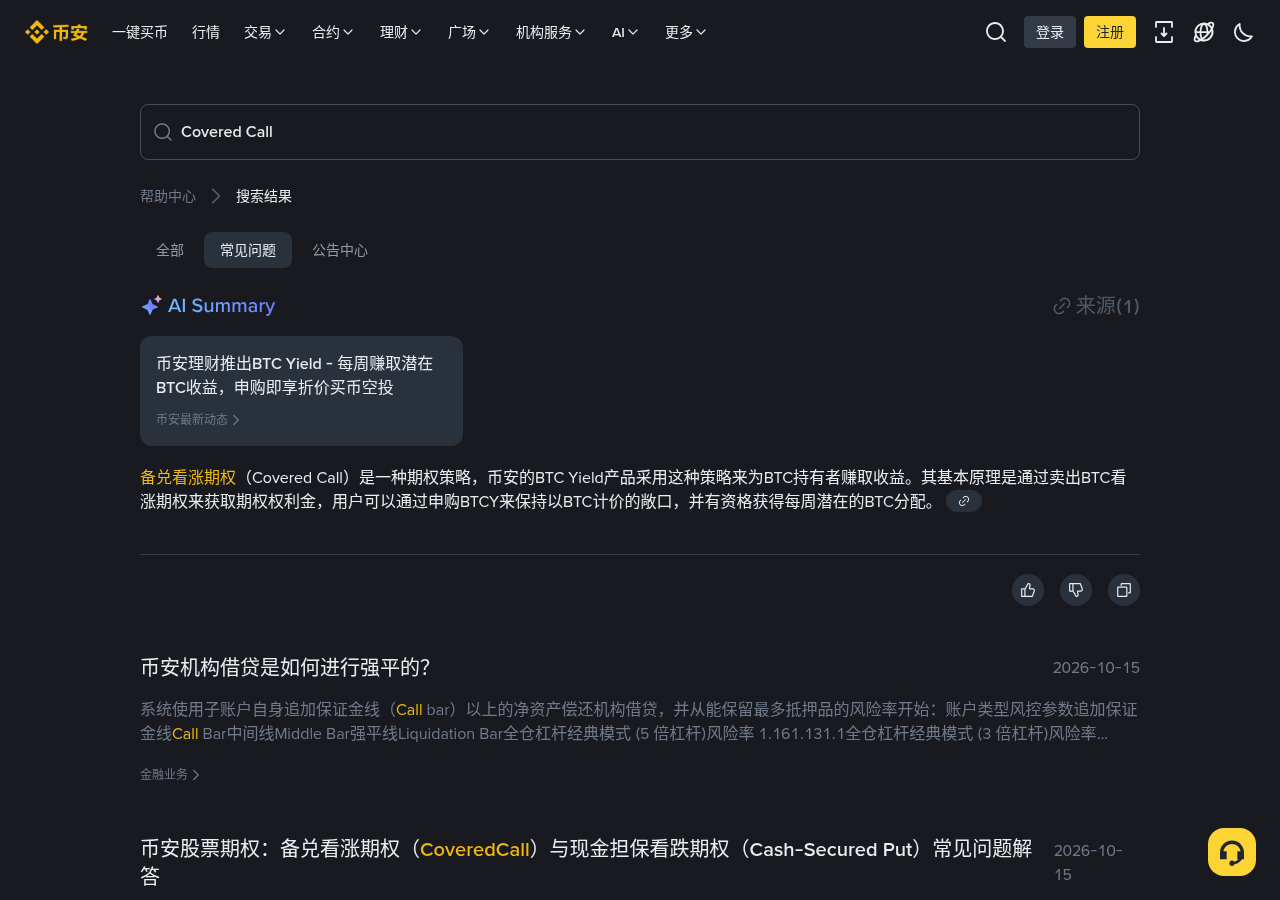Open the 币安理财推出BTC Yield source card
The height and width of the screenshot is (900, 1280).
point(301,391)
